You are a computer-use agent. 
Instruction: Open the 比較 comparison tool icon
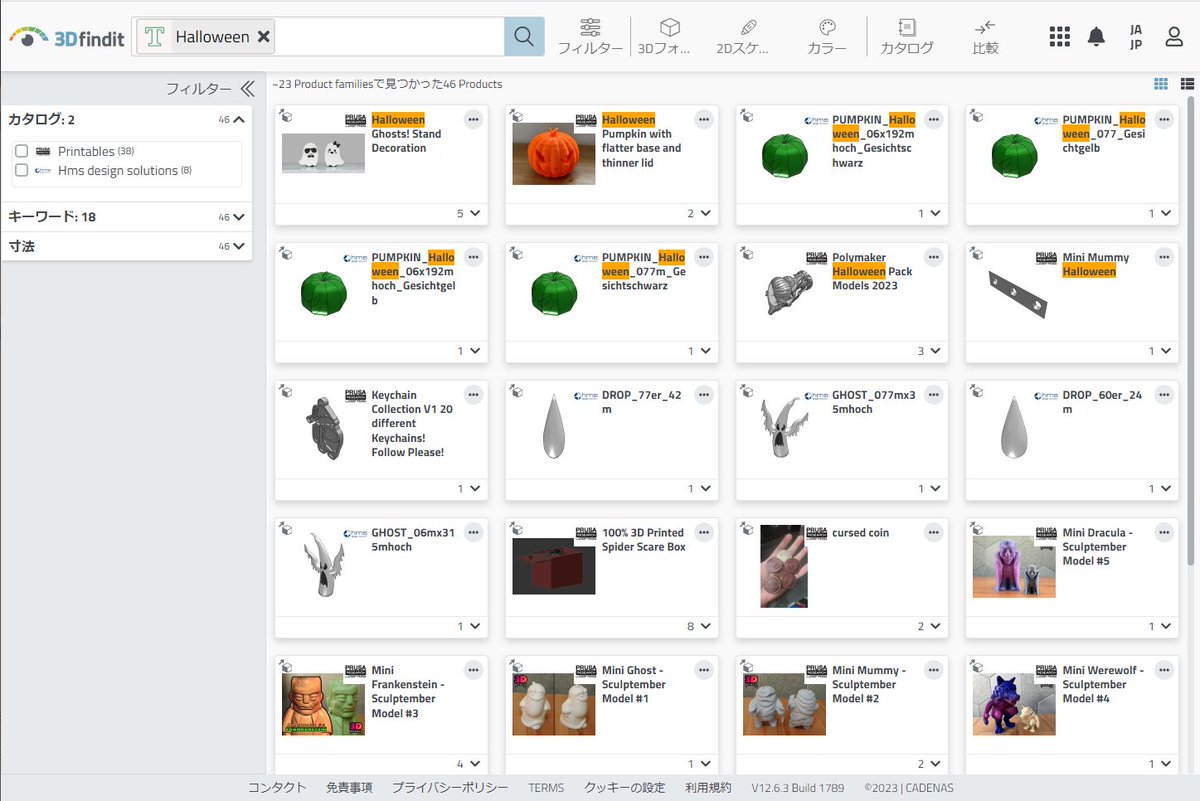tap(984, 28)
